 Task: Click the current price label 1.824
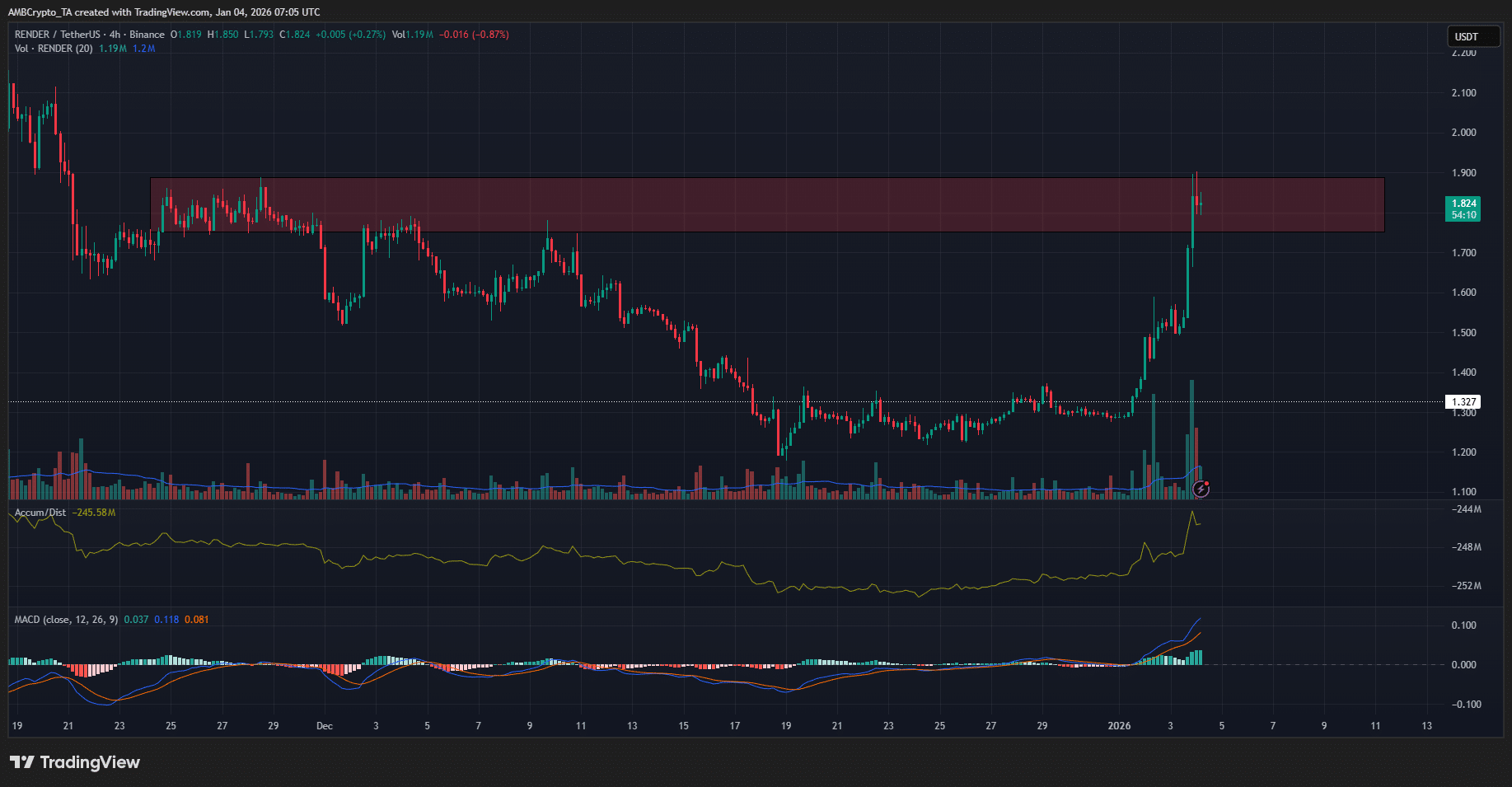coord(1461,202)
